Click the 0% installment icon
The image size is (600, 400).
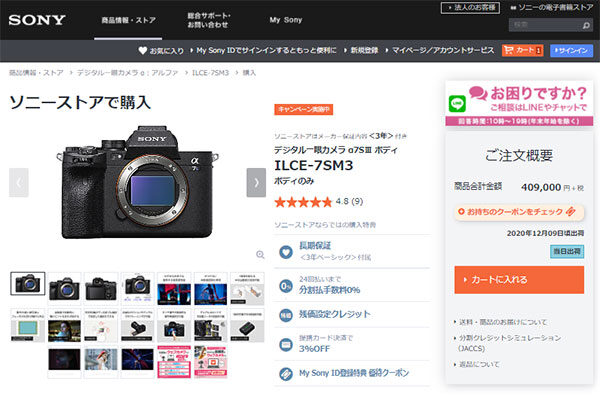pyautogui.click(x=285, y=286)
